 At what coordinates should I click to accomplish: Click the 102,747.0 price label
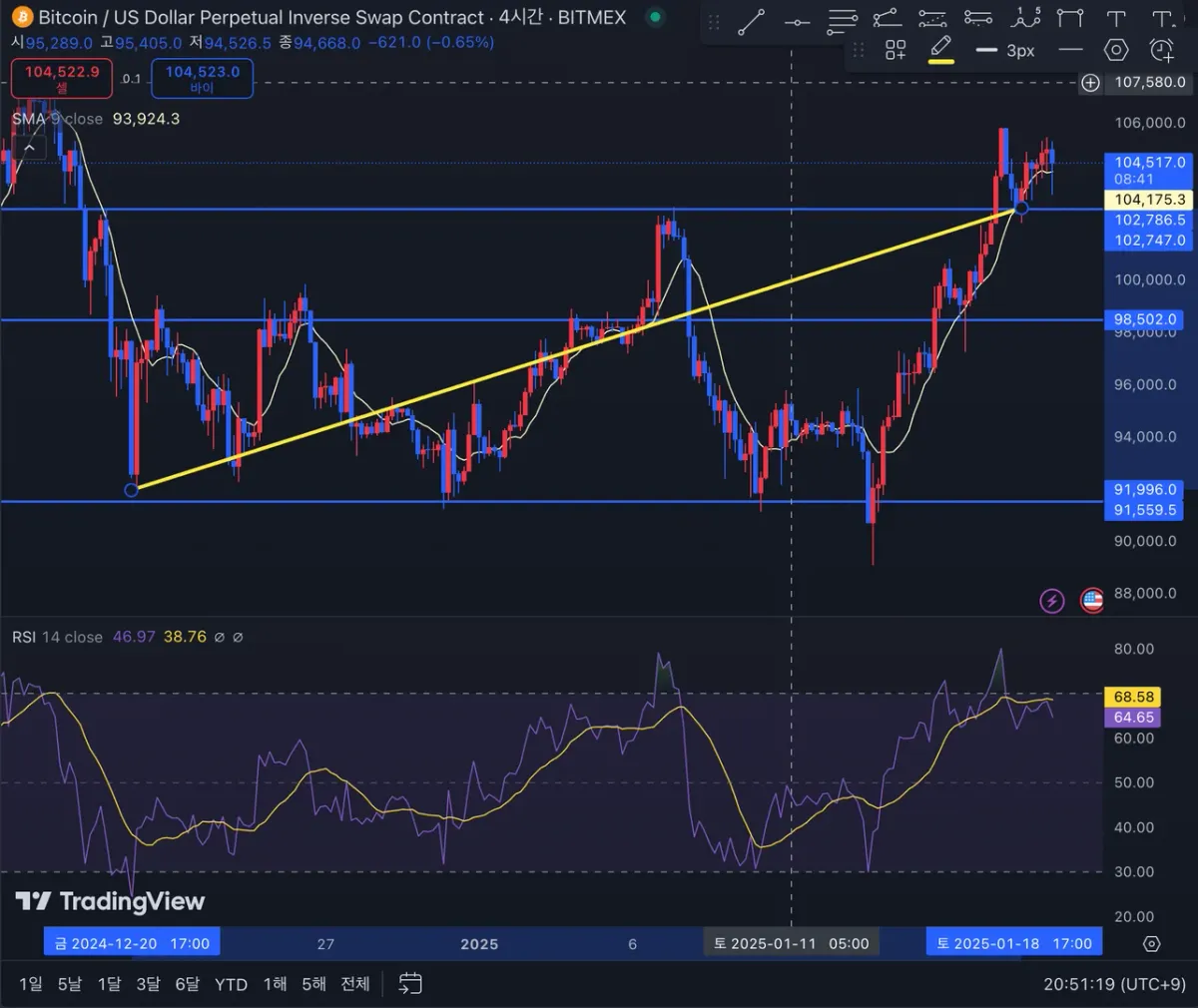click(1149, 241)
